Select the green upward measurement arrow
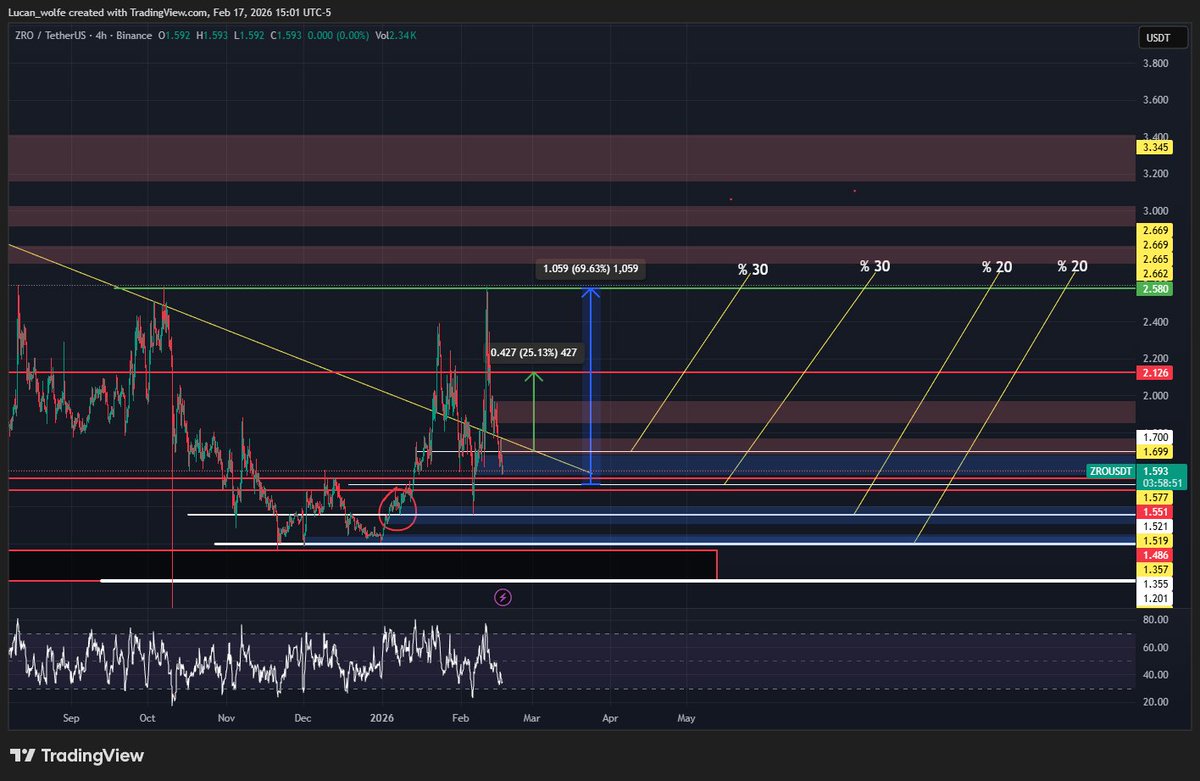This screenshot has height=781, width=1200. (534, 410)
